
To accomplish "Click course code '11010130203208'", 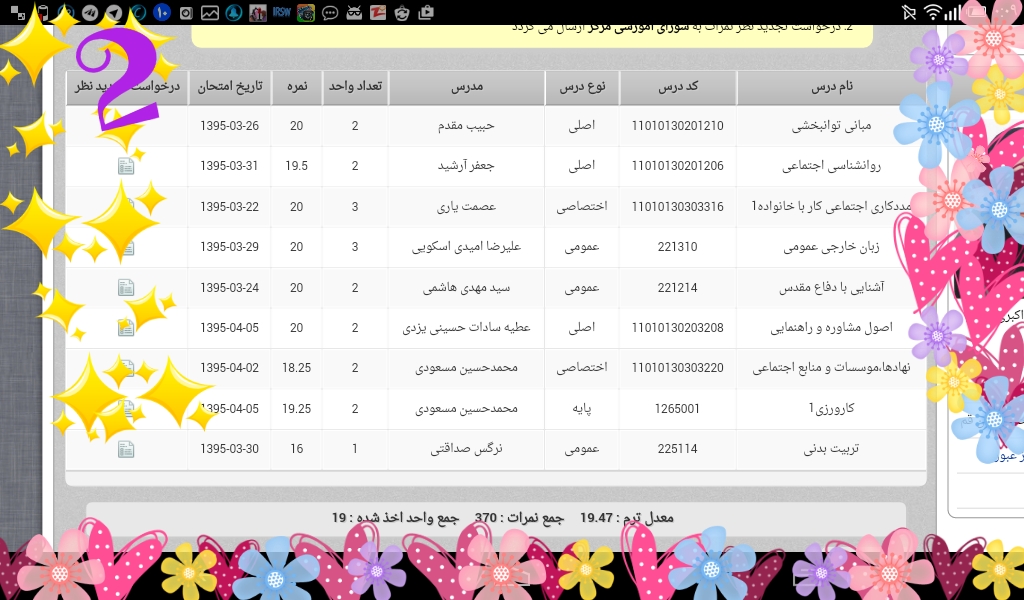I will coord(677,328).
